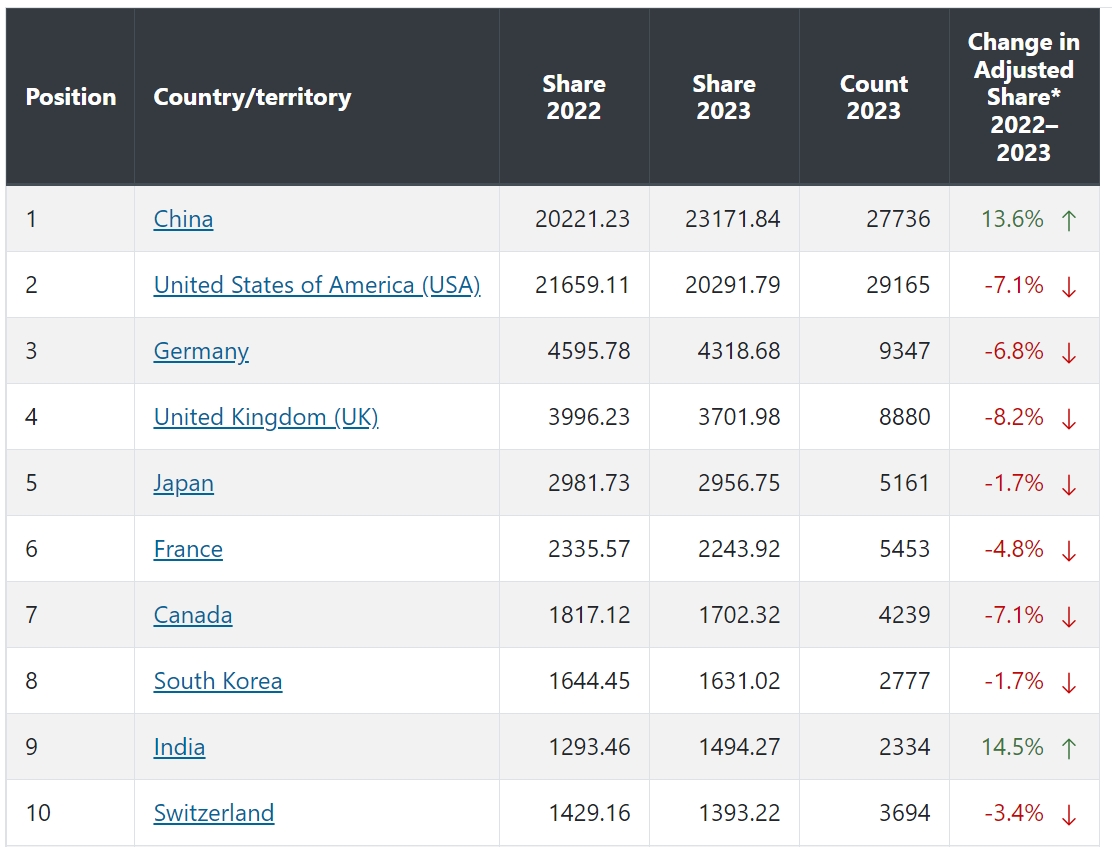The width and height of the screenshot is (1112, 847).
Task: Open the United Kingdom (UK) link
Action: click(x=266, y=417)
